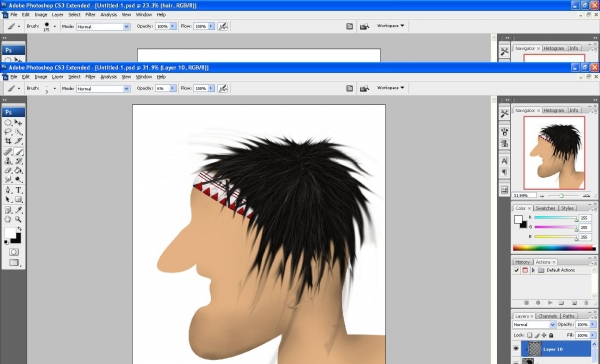Hide Layer 10 with its eye icon
The width and height of the screenshot is (600, 364).
(516, 349)
